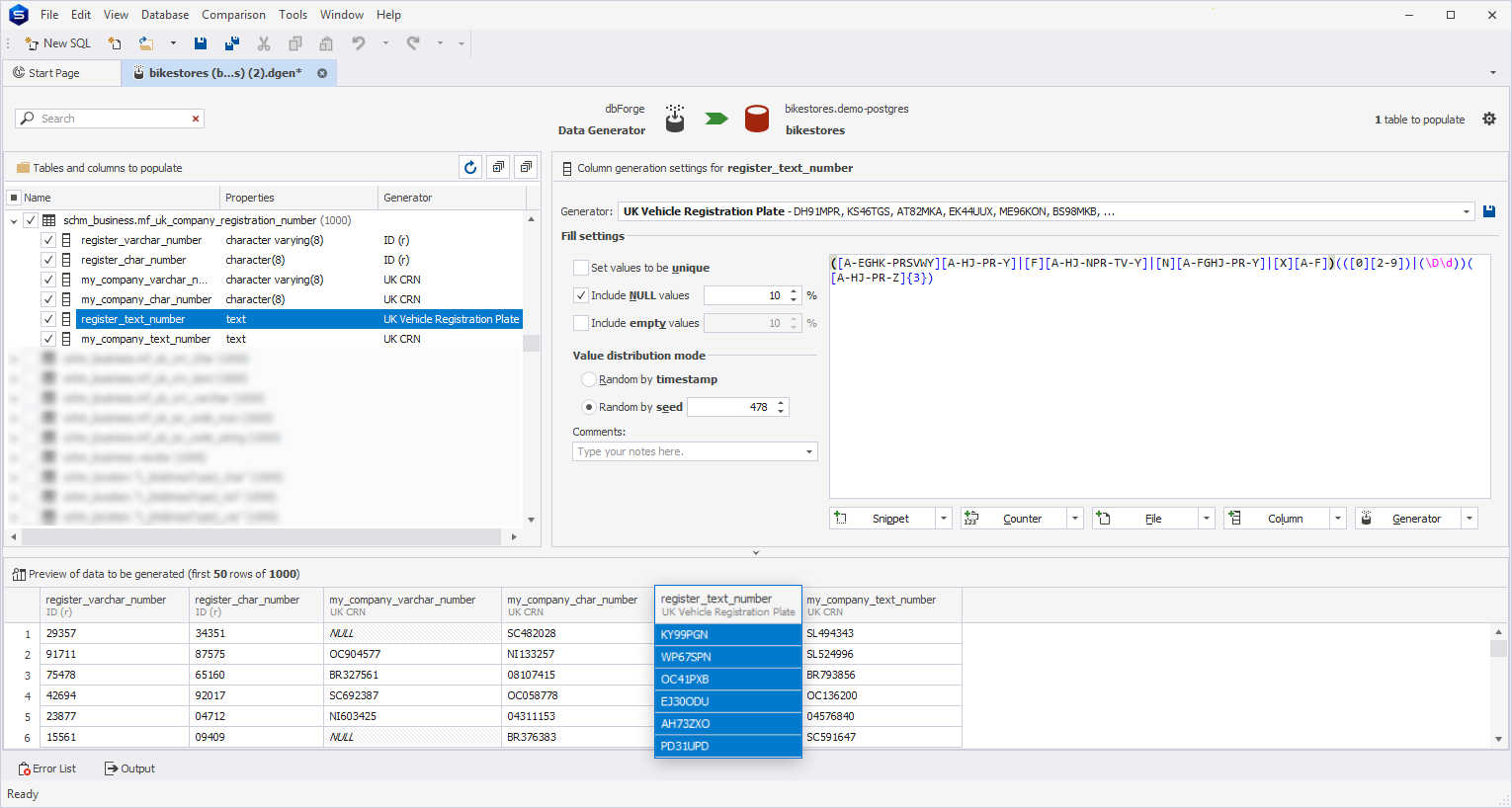Open the Counter button dropdown arrow
This screenshot has height=808, width=1512.
(x=1075, y=519)
